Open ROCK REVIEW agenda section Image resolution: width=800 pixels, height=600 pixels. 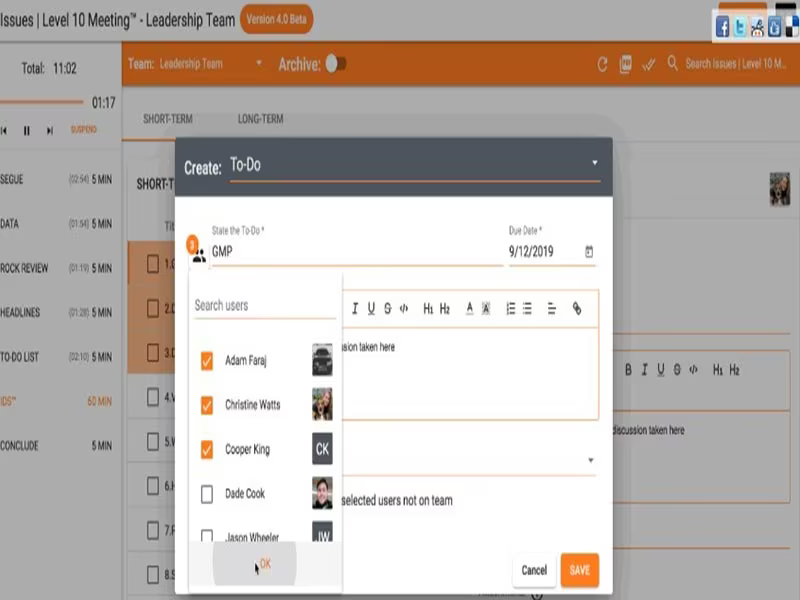(x=56, y=268)
